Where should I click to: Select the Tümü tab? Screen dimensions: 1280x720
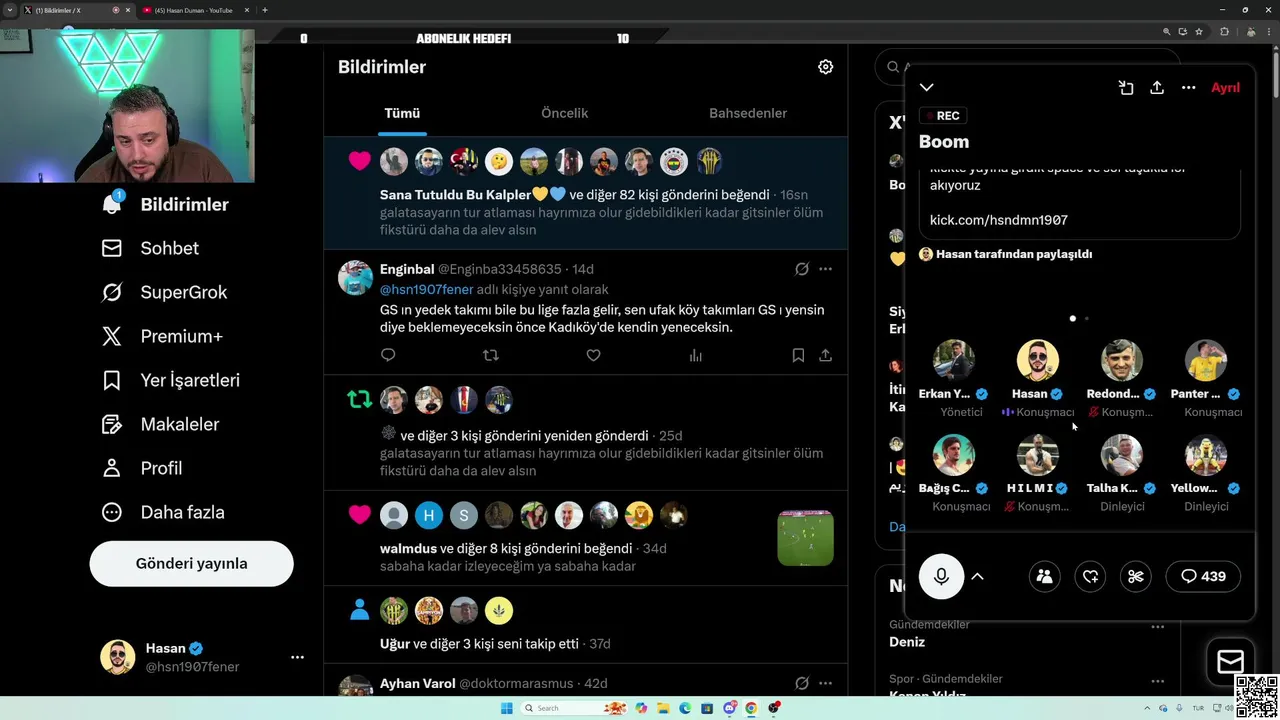(x=402, y=113)
